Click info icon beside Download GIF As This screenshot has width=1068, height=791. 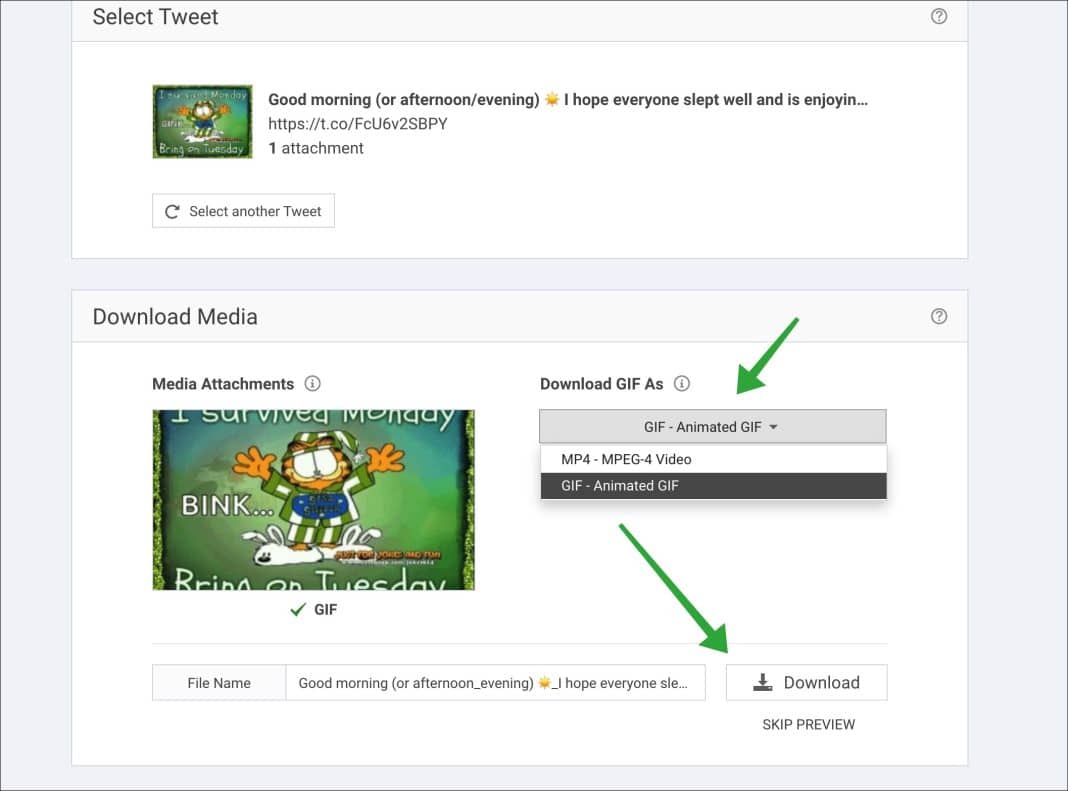pyautogui.click(x=681, y=384)
